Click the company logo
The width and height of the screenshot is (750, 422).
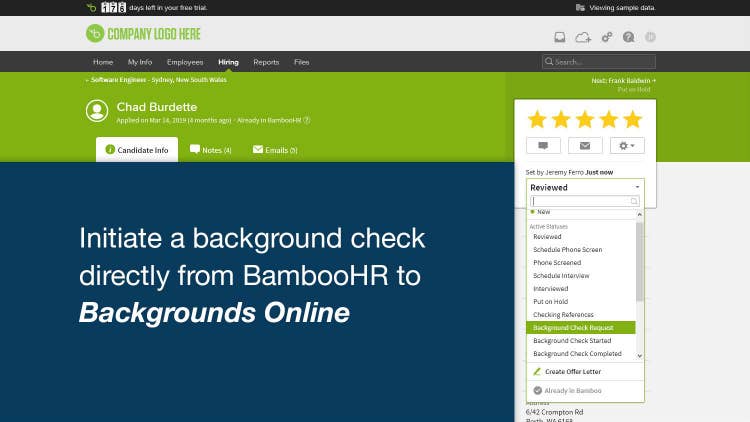pos(143,33)
